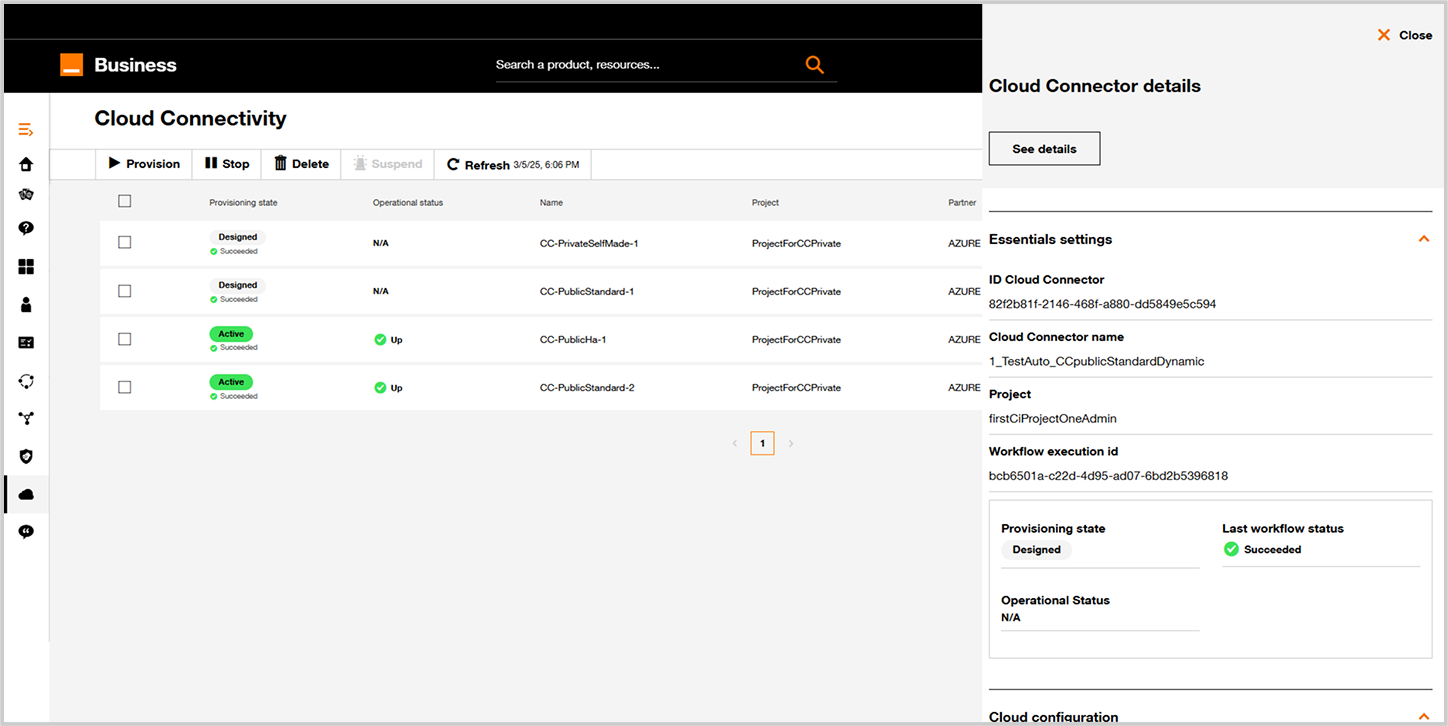Click the workflow id bcb6501a-c22d-4d95-ad07-6bd2b5396818
This screenshot has width=1448, height=726.
[x=1108, y=476]
